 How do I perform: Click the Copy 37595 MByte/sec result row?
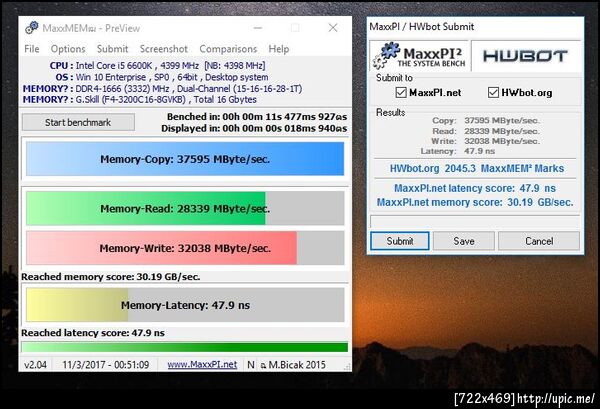click(x=486, y=121)
